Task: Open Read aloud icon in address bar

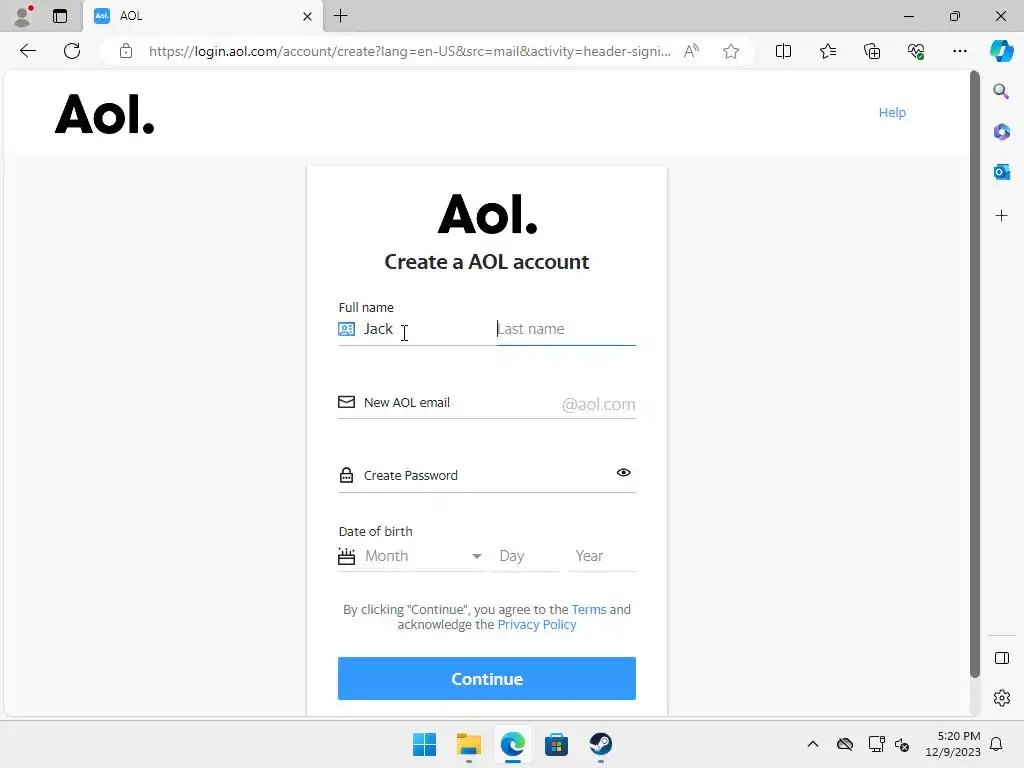Action: tap(691, 51)
